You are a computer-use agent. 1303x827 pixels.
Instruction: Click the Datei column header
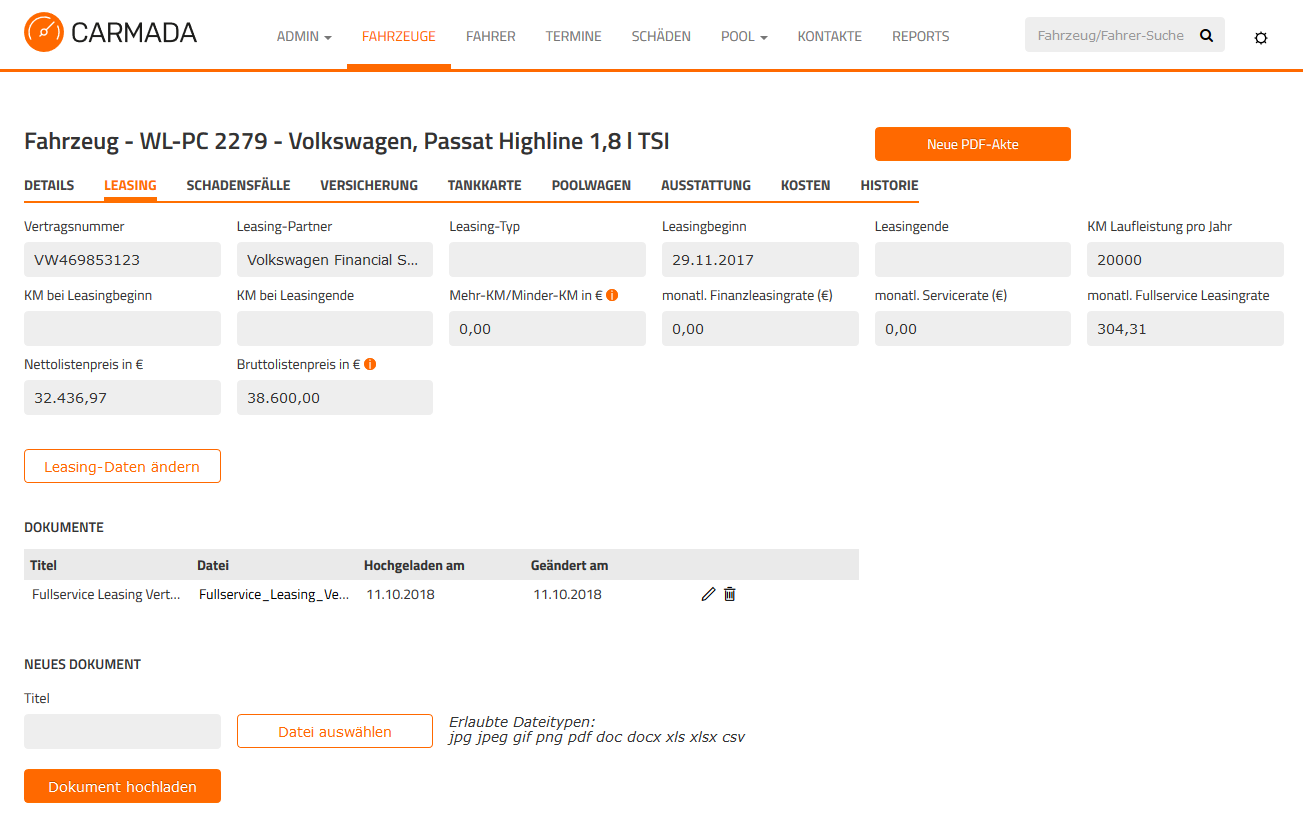coord(213,565)
